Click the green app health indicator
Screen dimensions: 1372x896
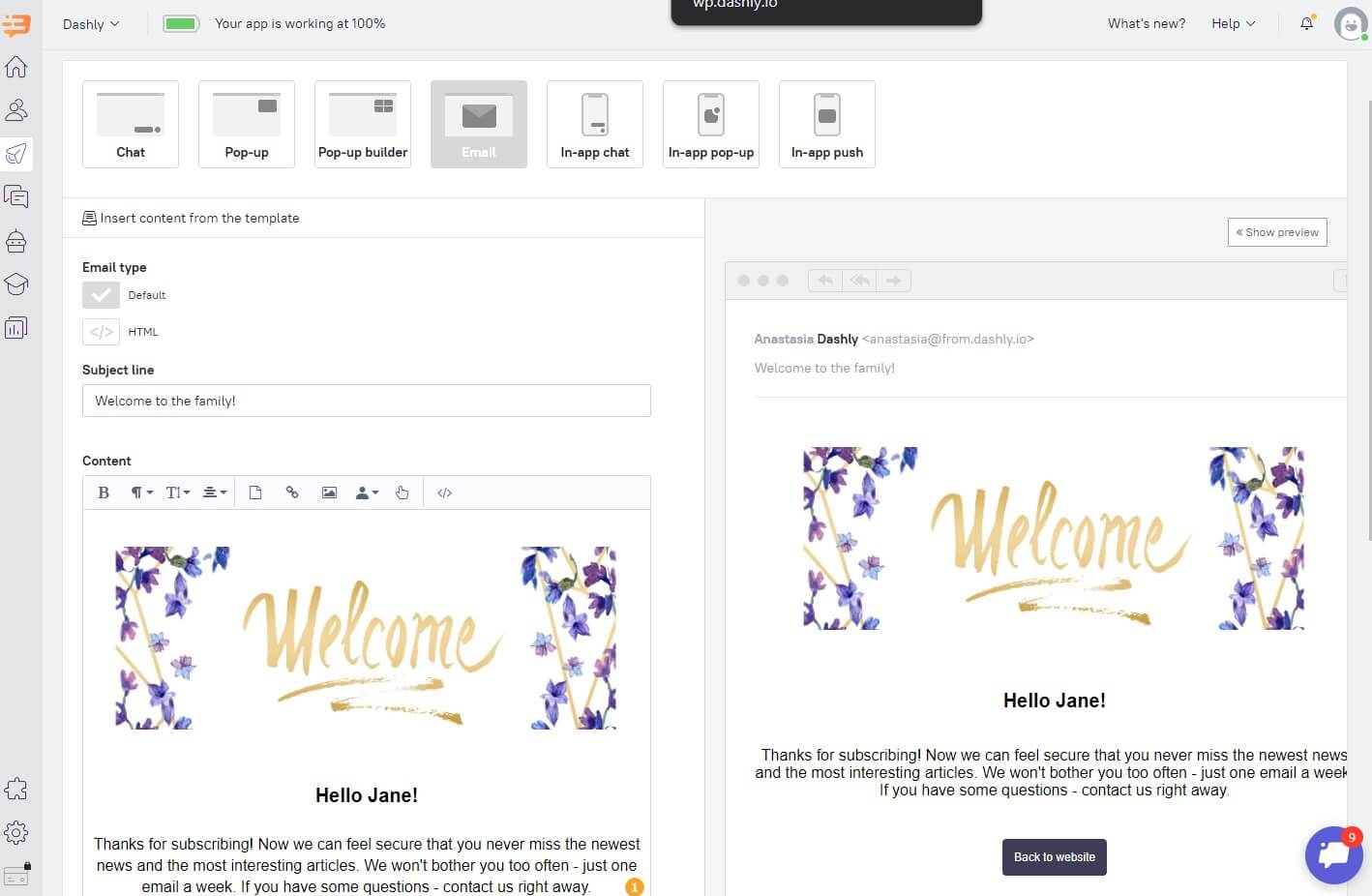pos(181,22)
